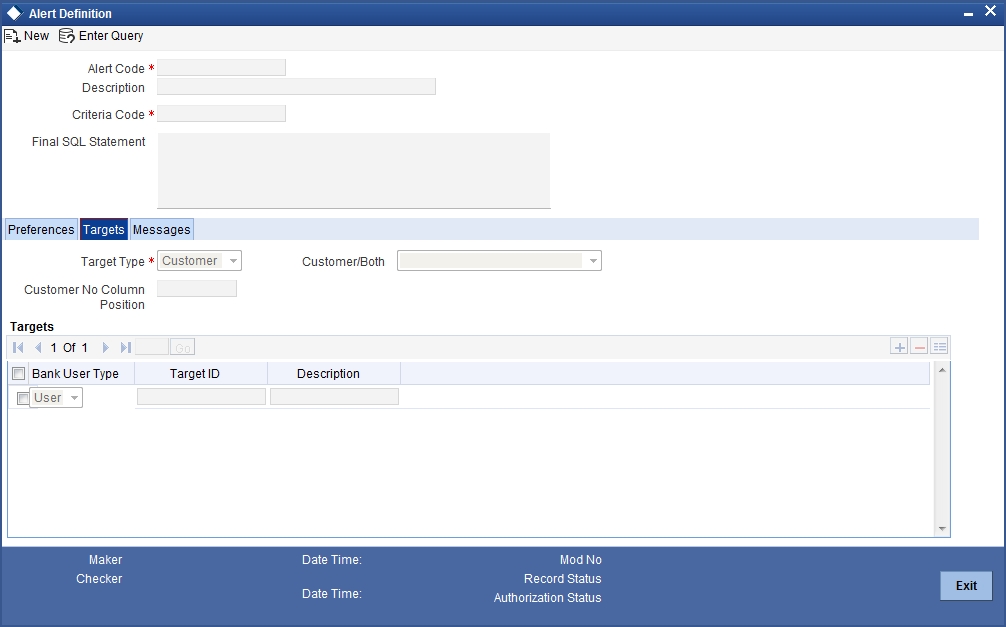
Task: Open the Bank User Type User dropdown
Action: tap(56, 397)
